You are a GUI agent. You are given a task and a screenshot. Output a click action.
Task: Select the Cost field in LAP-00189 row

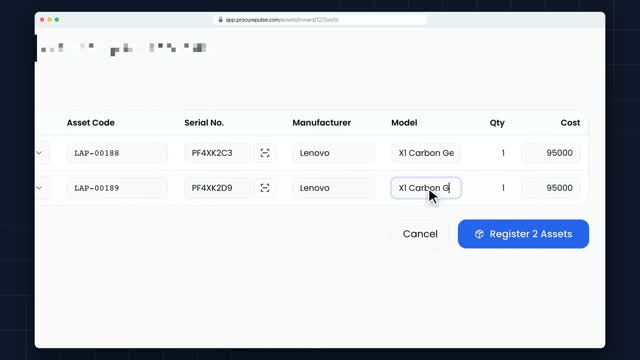pos(551,188)
